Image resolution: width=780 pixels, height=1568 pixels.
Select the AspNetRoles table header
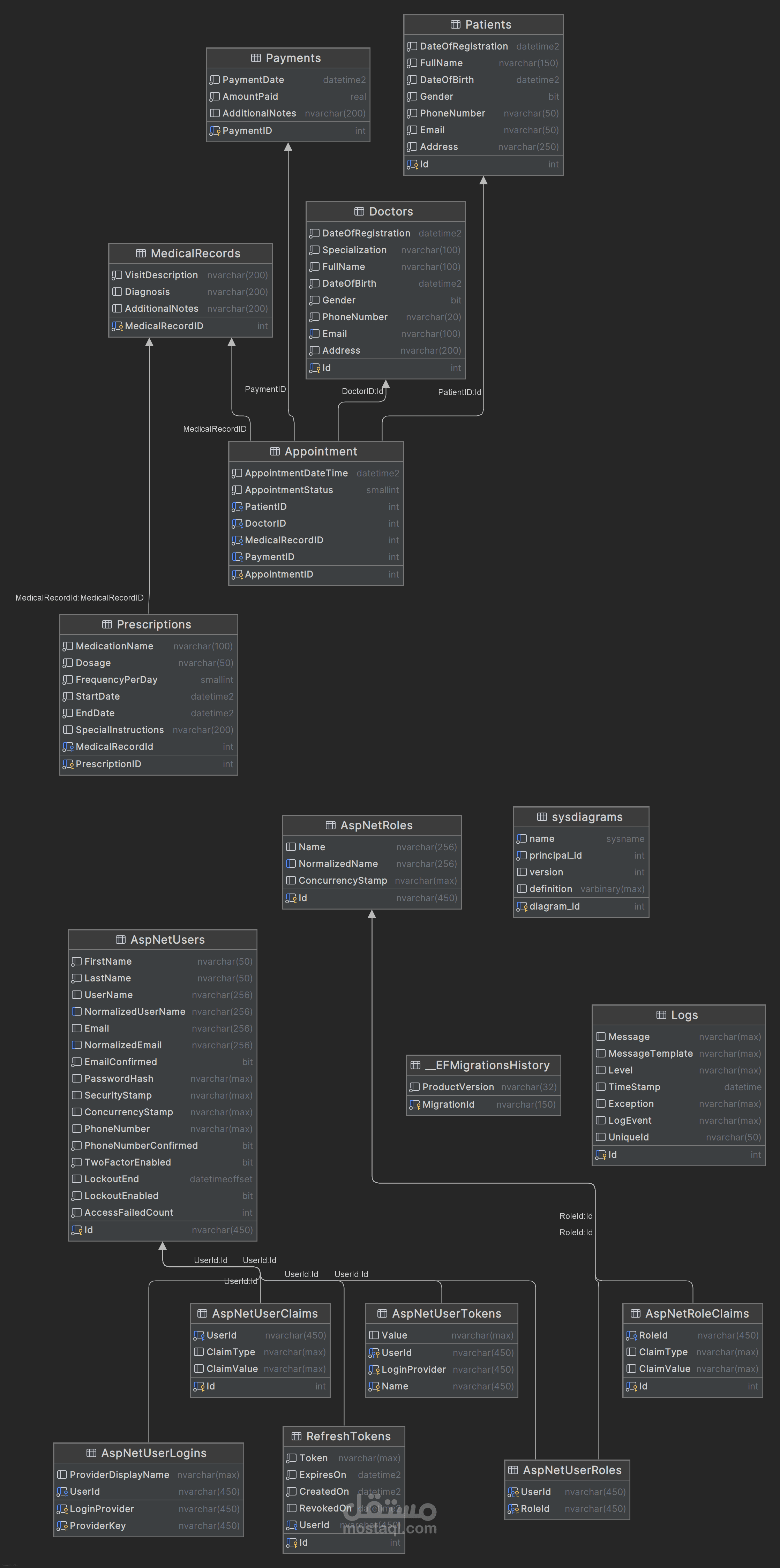coord(376,826)
